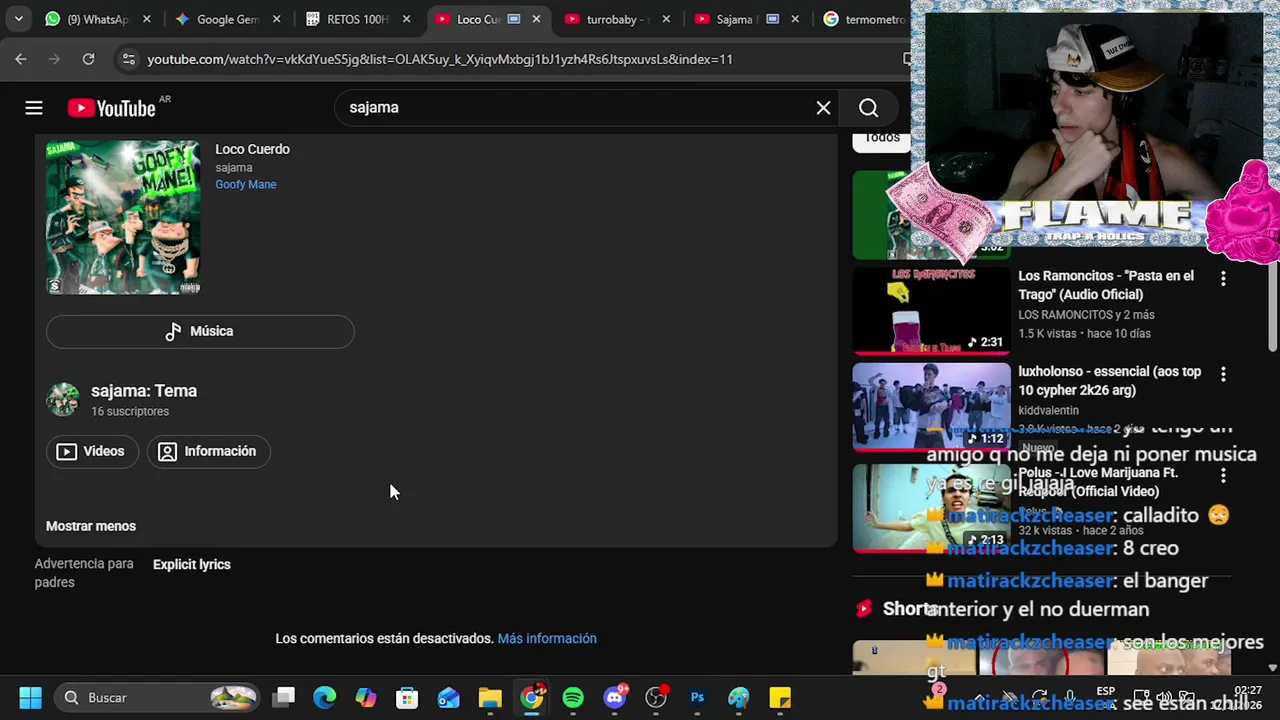Open Task View on the taskbar

tap(284, 697)
